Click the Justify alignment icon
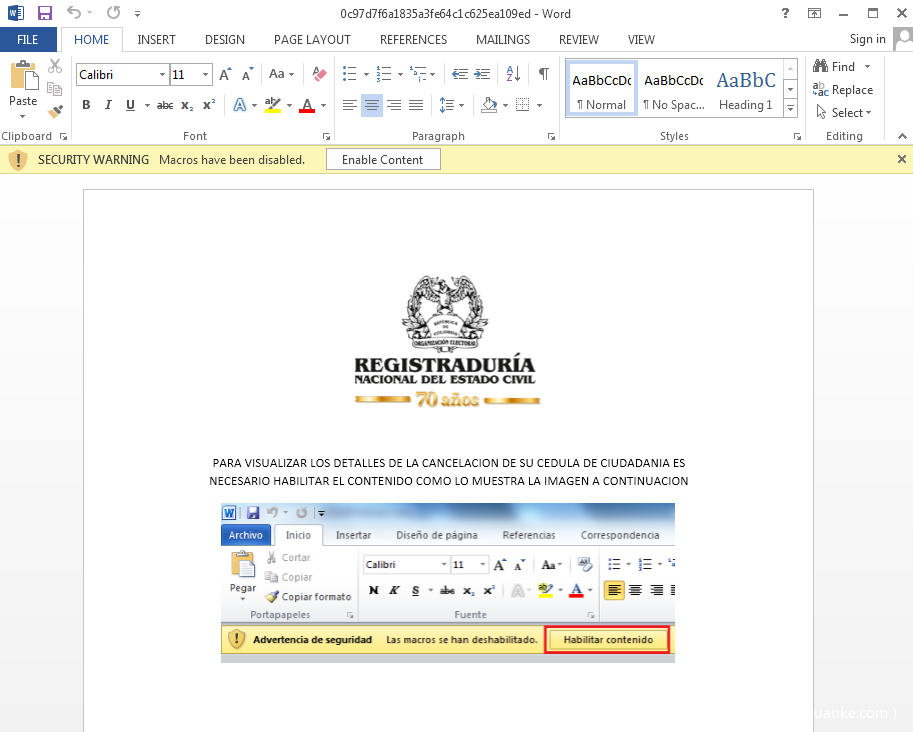The width and height of the screenshot is (913, 732). pos(416,105)
